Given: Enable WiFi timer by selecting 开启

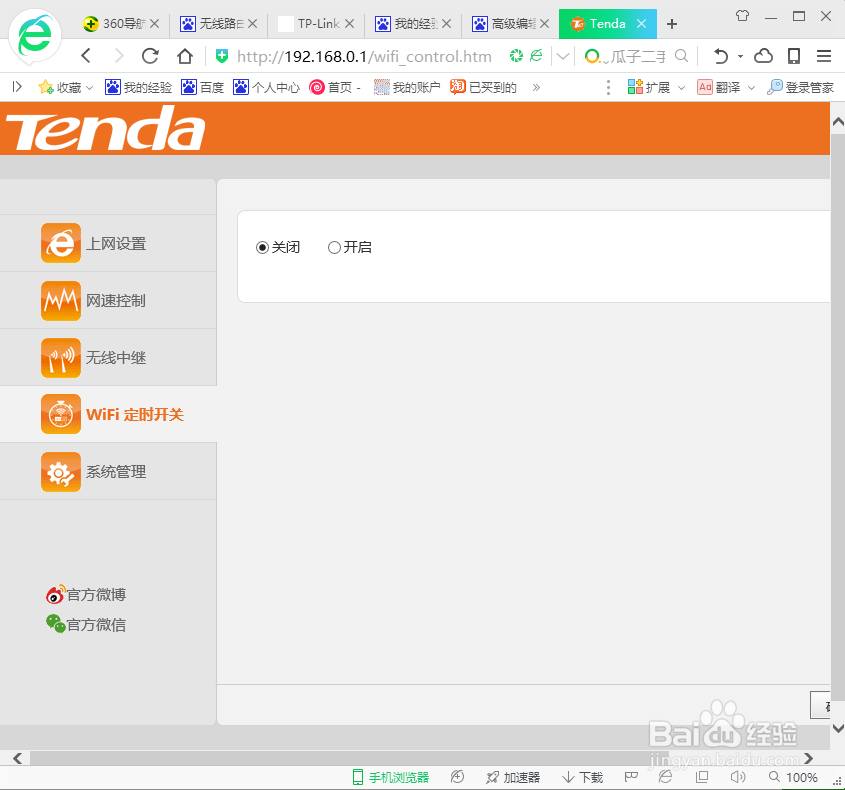Looking at the screenshot, I should pyautogui.click(x=332, y=247).
